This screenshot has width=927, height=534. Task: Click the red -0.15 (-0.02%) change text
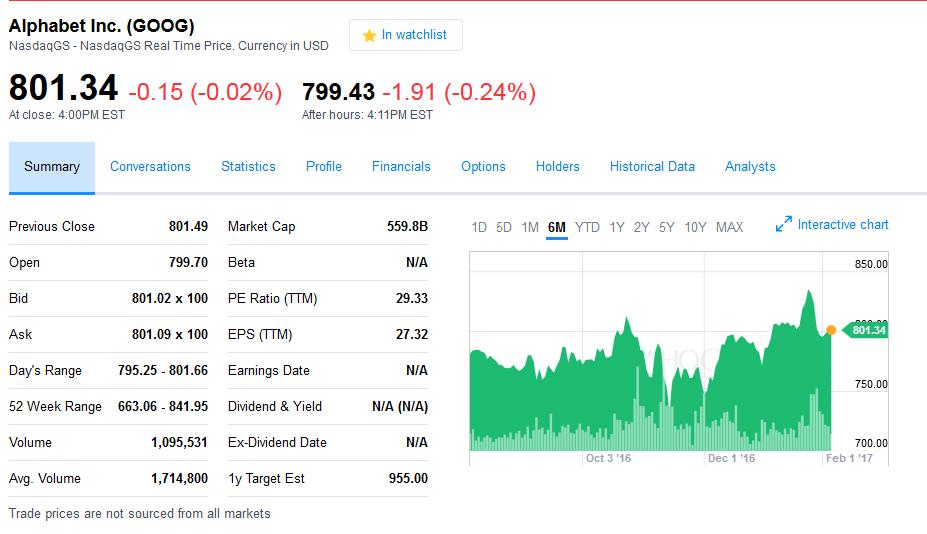click(x=205, y=92)
